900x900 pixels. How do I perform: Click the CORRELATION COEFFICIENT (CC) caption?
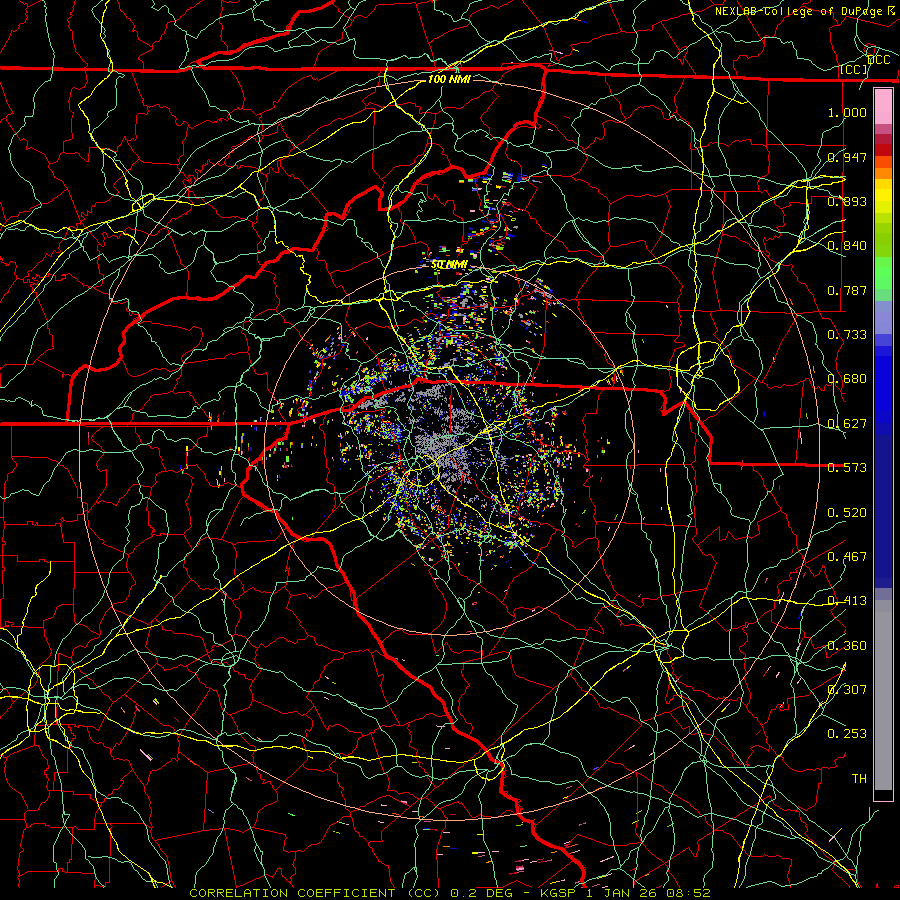[x=315, y=893]
